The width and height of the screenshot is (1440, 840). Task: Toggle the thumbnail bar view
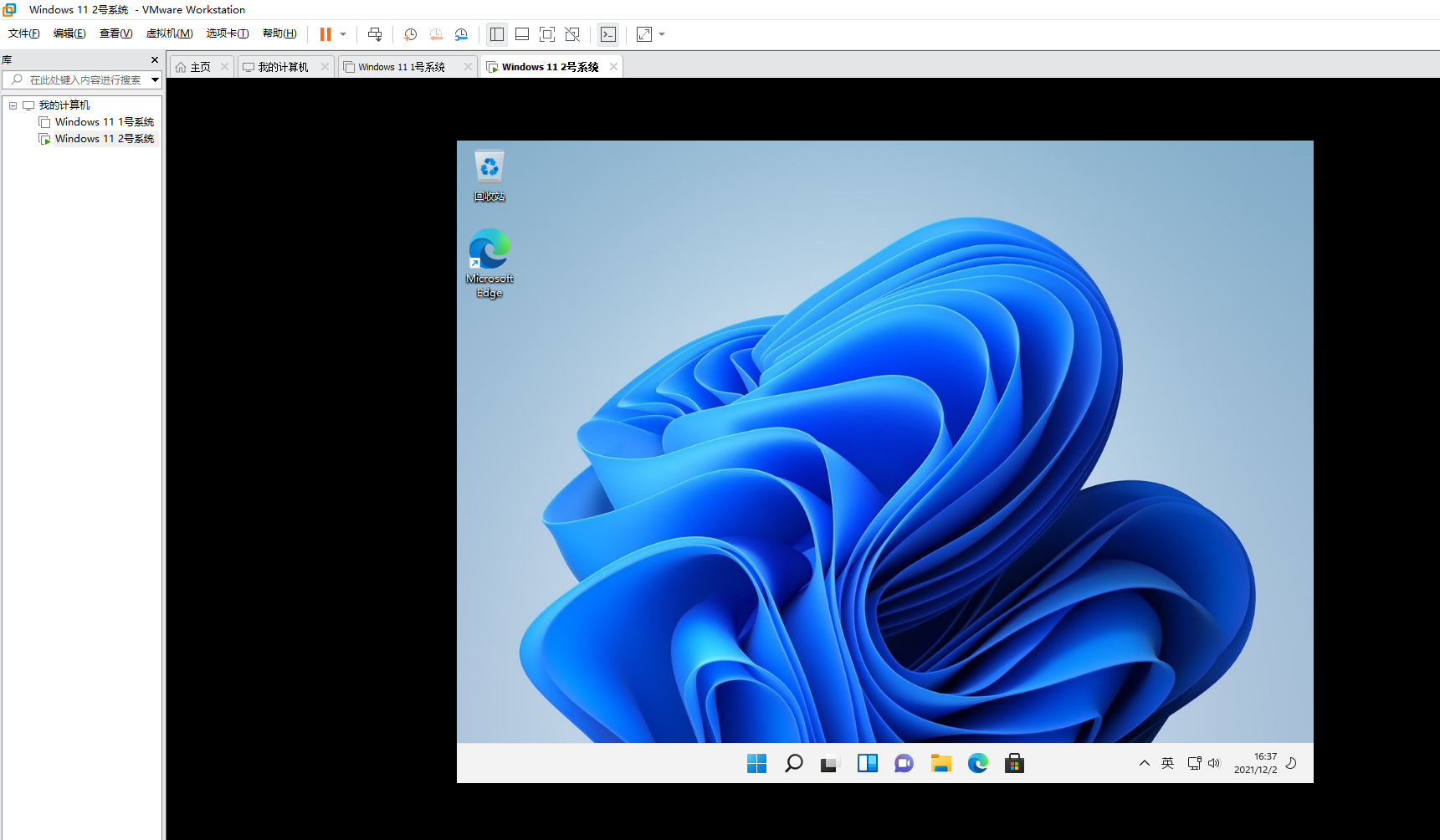point(522,34)
